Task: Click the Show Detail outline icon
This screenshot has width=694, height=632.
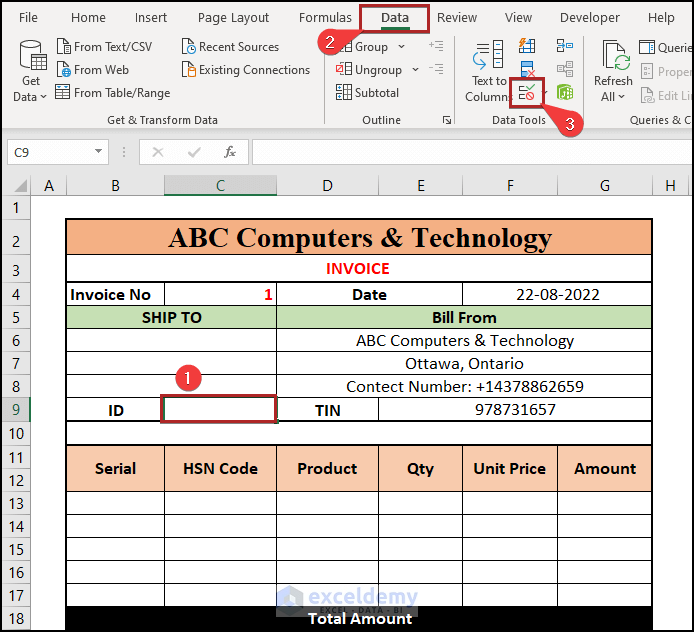Action: click(436, 46)
